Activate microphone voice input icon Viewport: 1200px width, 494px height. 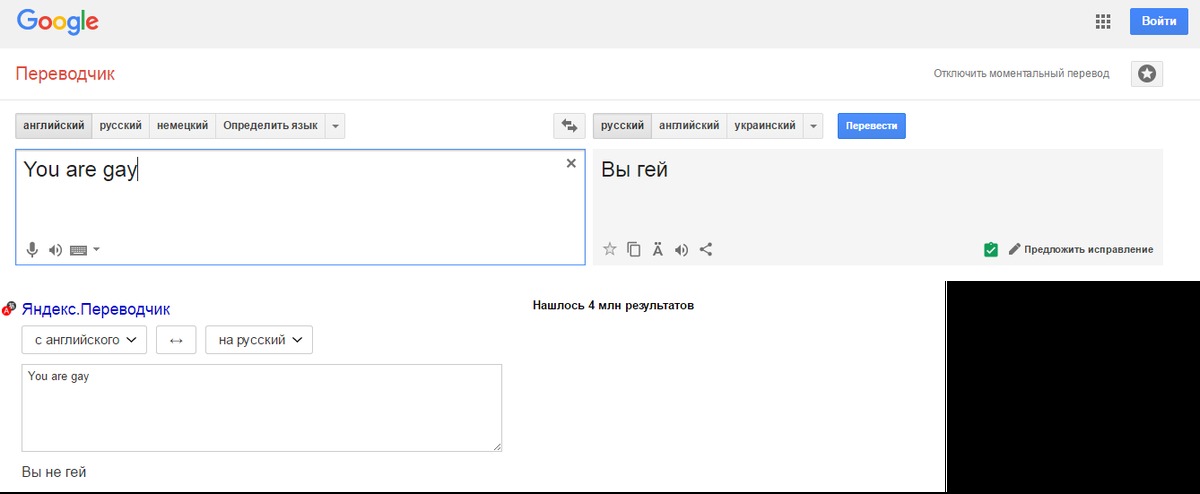(32, 250)
